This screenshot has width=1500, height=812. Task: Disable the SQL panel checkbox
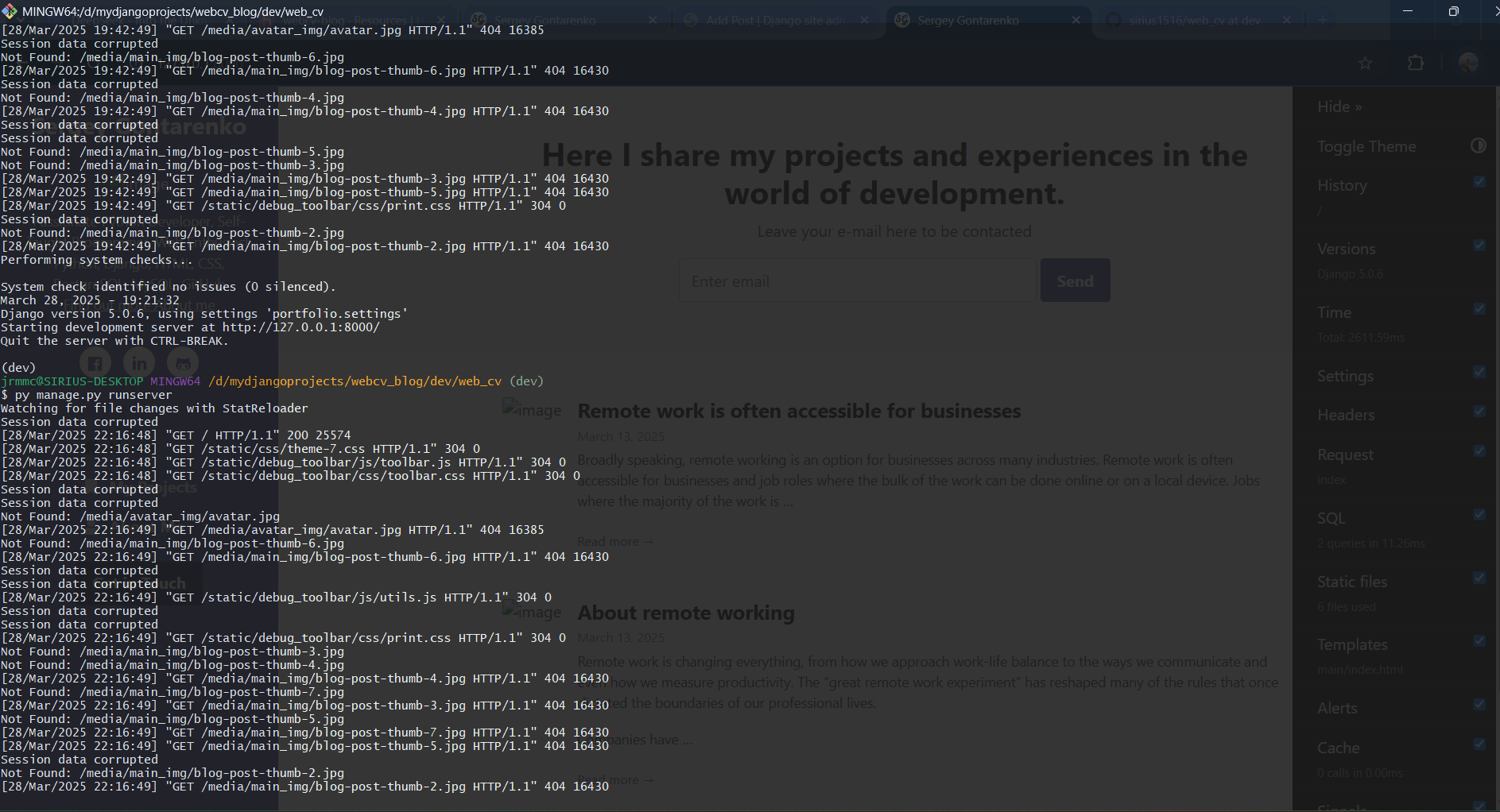[1479, 514]
